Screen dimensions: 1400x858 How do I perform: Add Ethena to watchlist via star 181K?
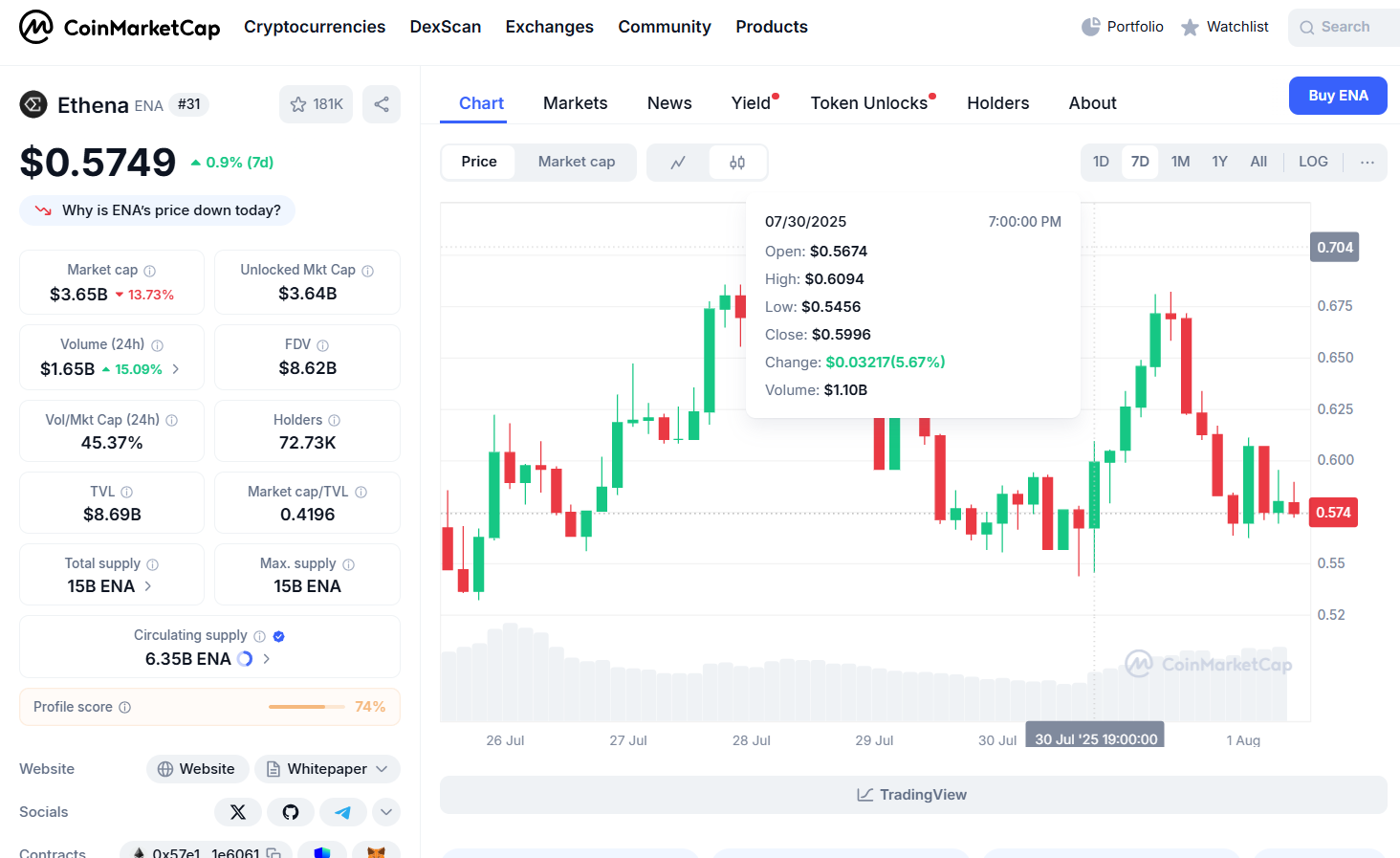tap(316, 104)
